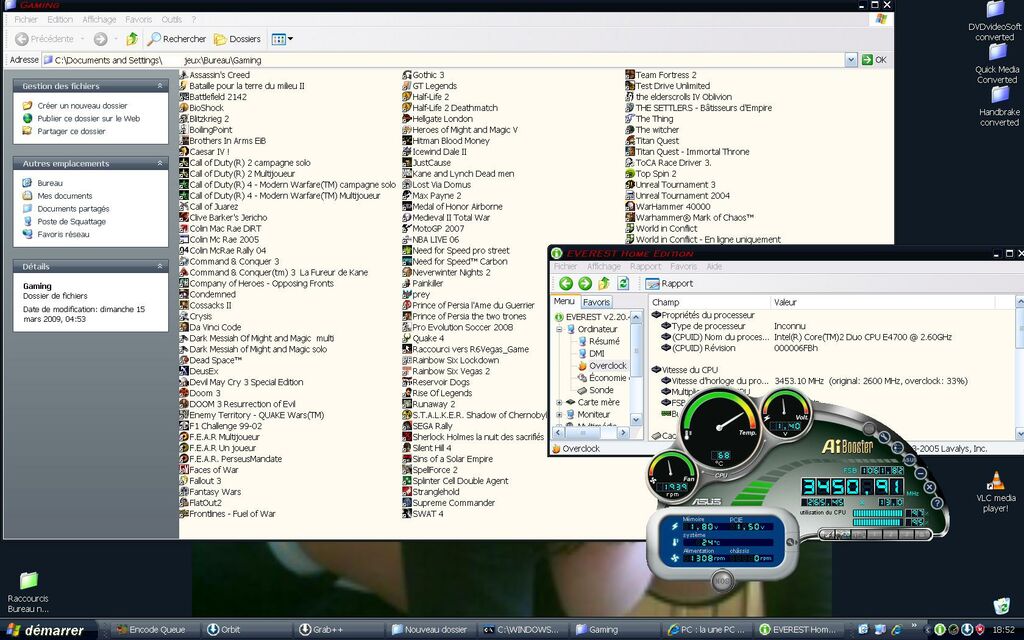The height and width of the screenshot is (640, 1024).
Task: Click EVEREST tree horizontal scrollbar right arrow
Action: click(623, 432)
